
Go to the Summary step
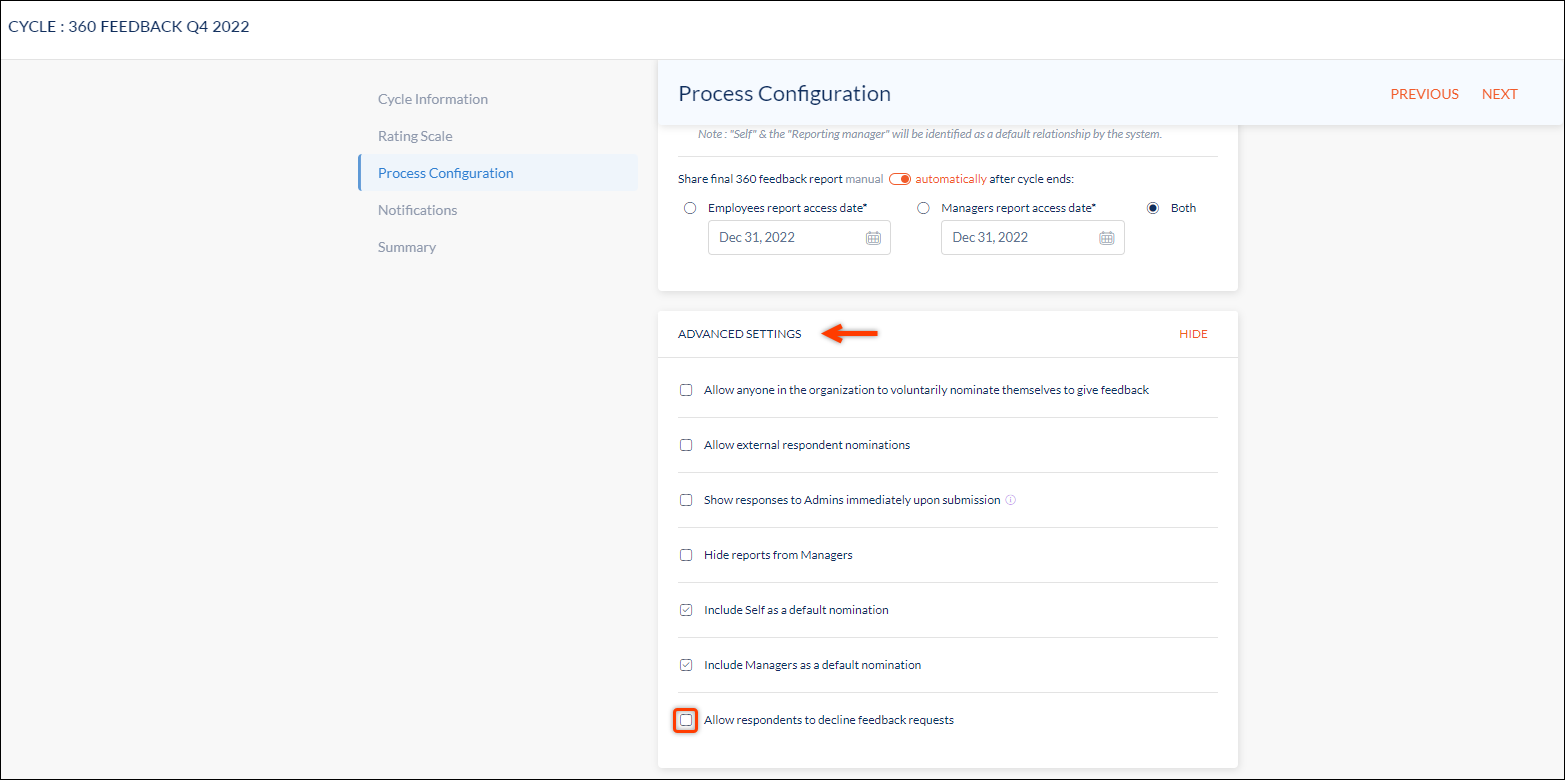(407, 247)
